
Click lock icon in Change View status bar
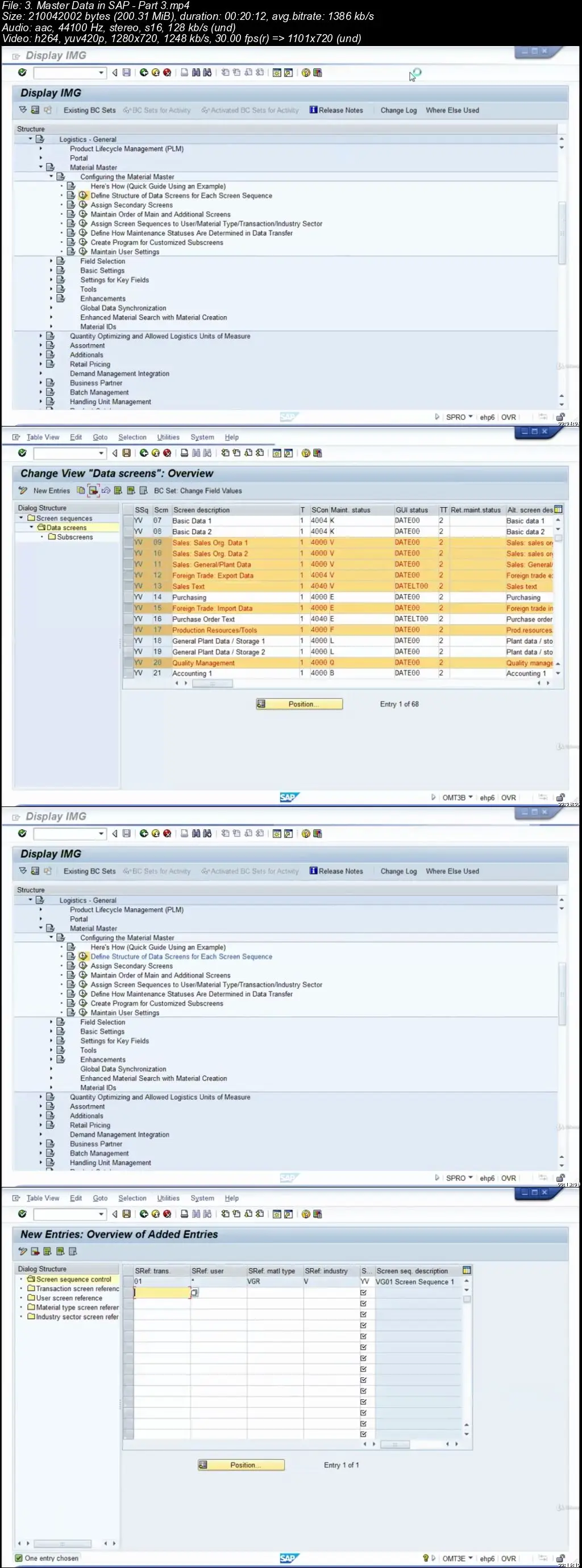(560, 797)
